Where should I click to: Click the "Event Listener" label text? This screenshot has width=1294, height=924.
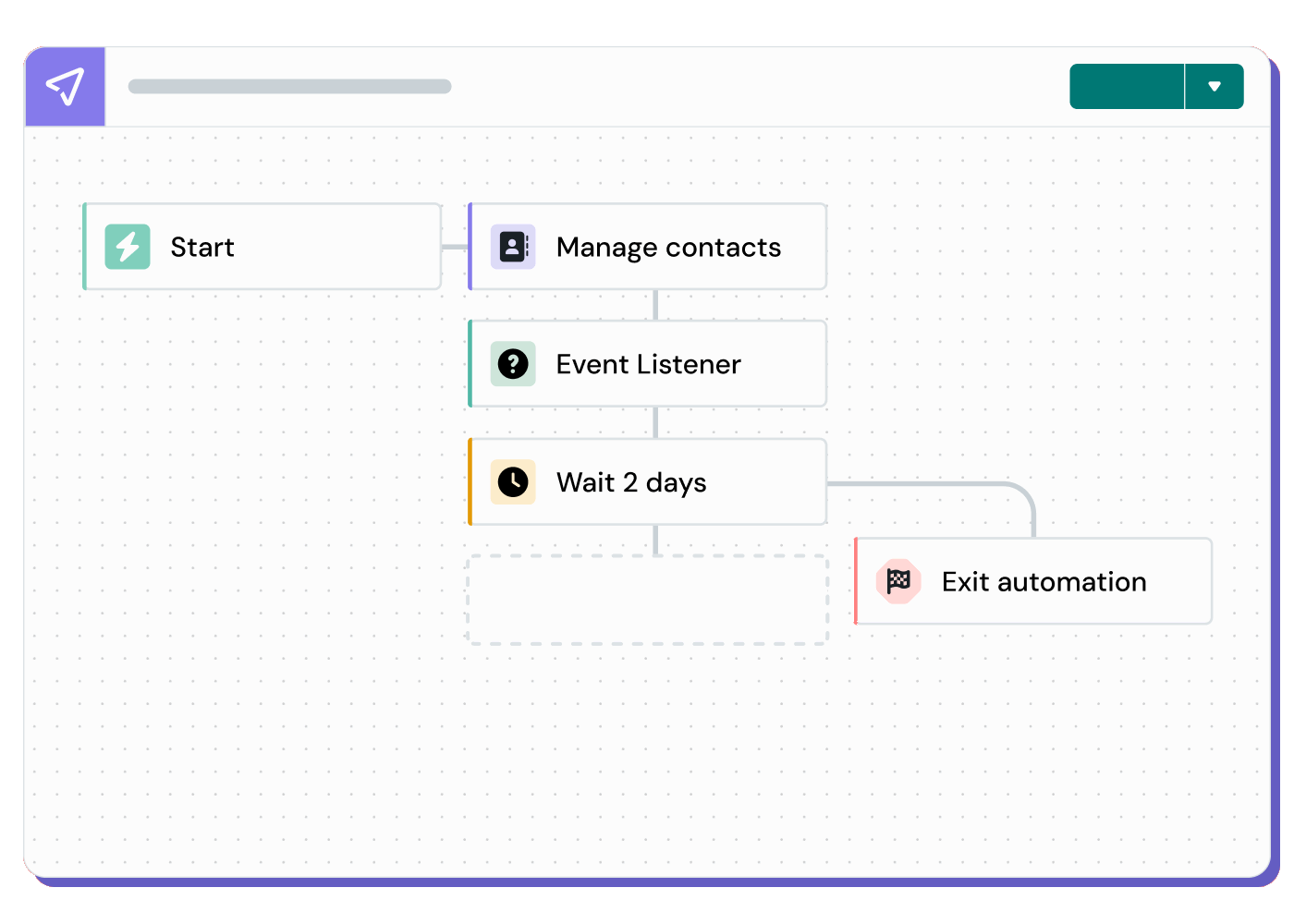pyautogui.click(x=649, y=365)
